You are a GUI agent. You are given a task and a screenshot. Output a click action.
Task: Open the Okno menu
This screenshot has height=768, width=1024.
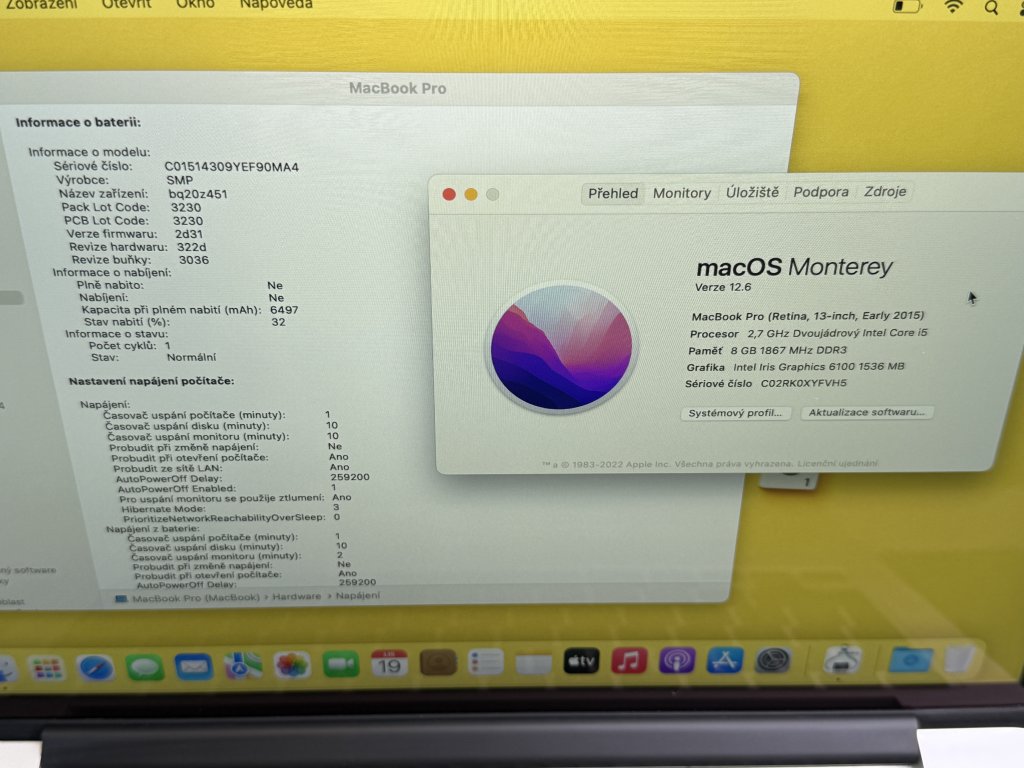pyautogui.click(x=195, y=4)
